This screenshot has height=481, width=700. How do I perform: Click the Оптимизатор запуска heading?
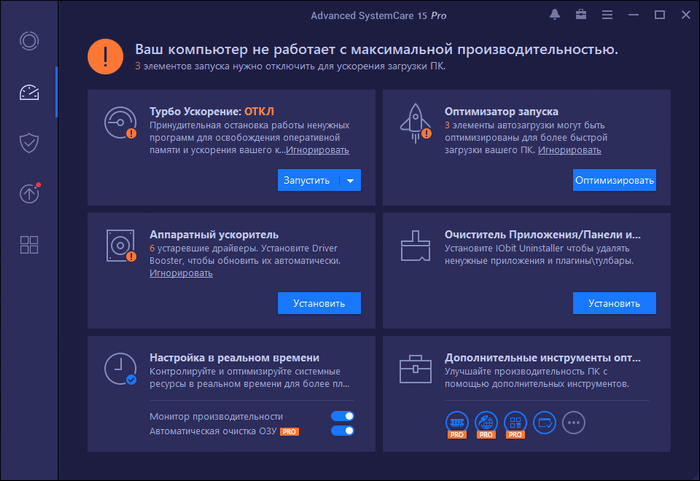coord(501,111)
